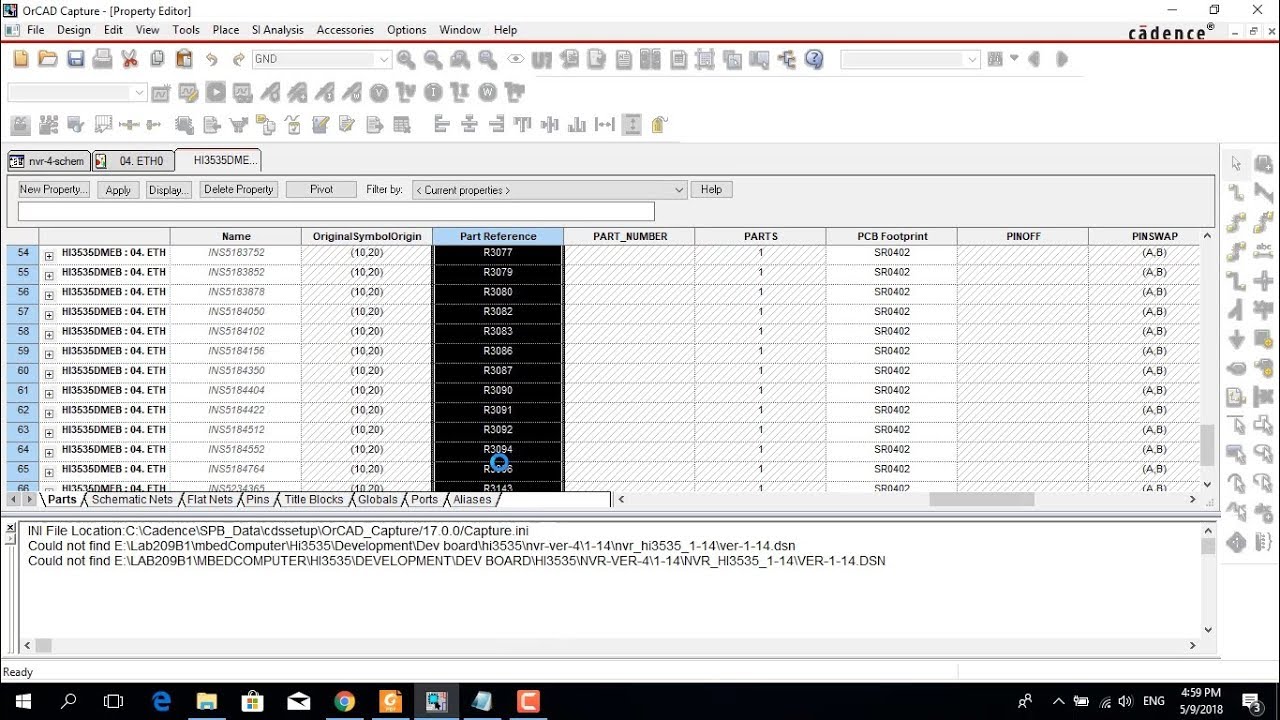
Task: Click the blue Help question mark icon
Action: click(x=814, y=60)
